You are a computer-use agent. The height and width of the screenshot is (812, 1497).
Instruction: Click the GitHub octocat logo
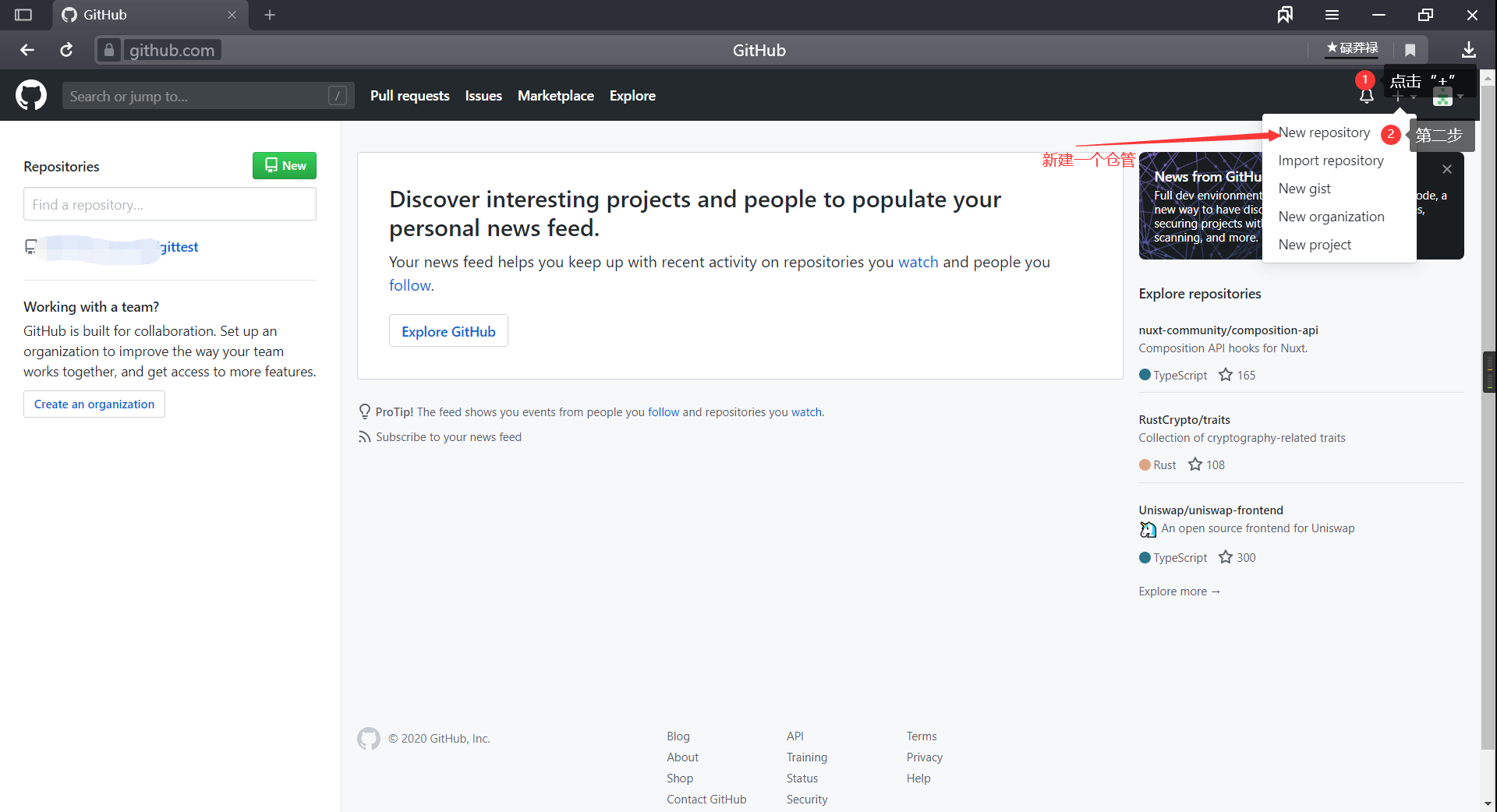[31, 95]
